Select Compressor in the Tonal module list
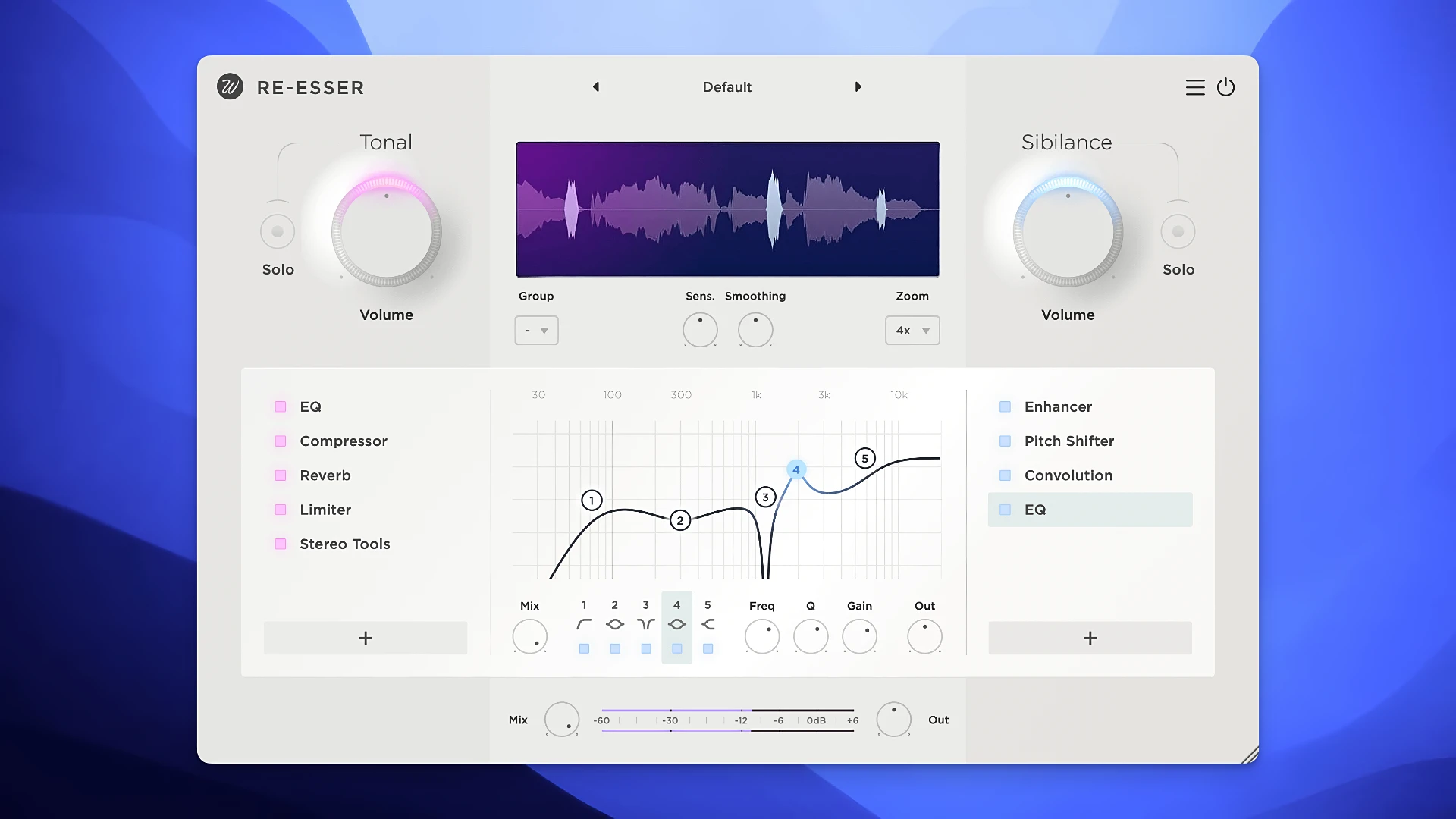The height and width of the screenshot is (819, 1456). point(344,441)
